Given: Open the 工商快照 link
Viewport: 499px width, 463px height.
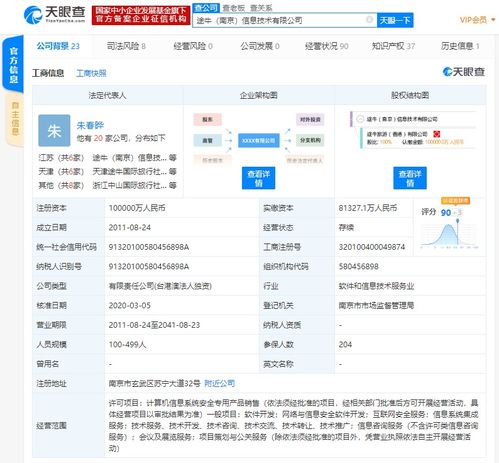Looking at the screenshot, I should [91, 73].
